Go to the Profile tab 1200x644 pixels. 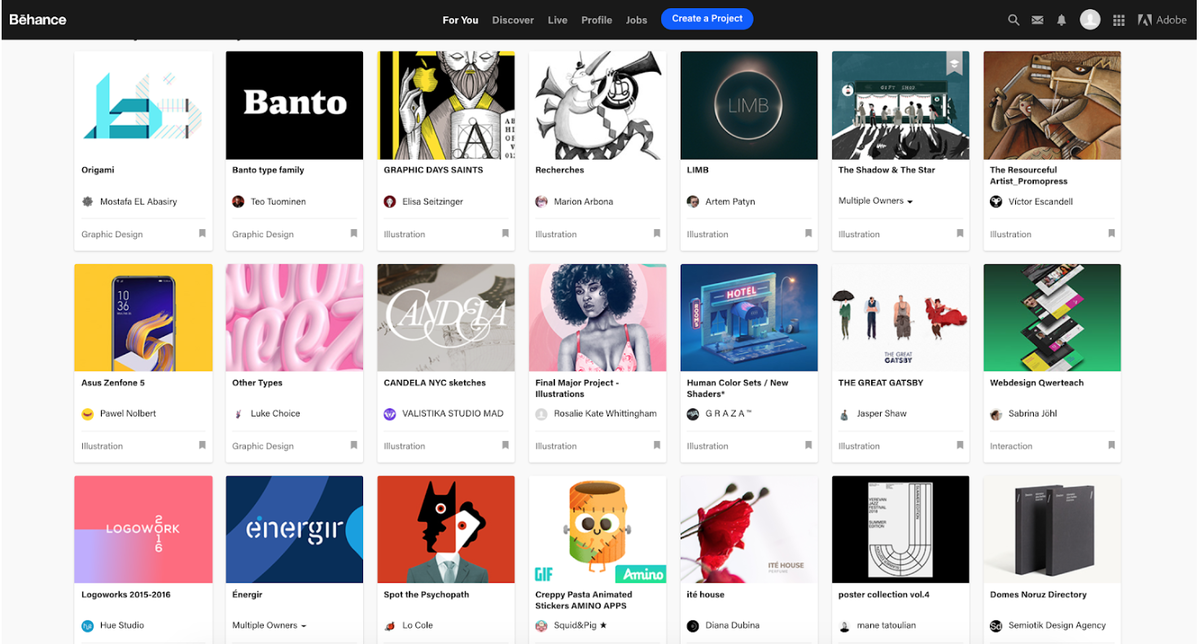point(597,20)
